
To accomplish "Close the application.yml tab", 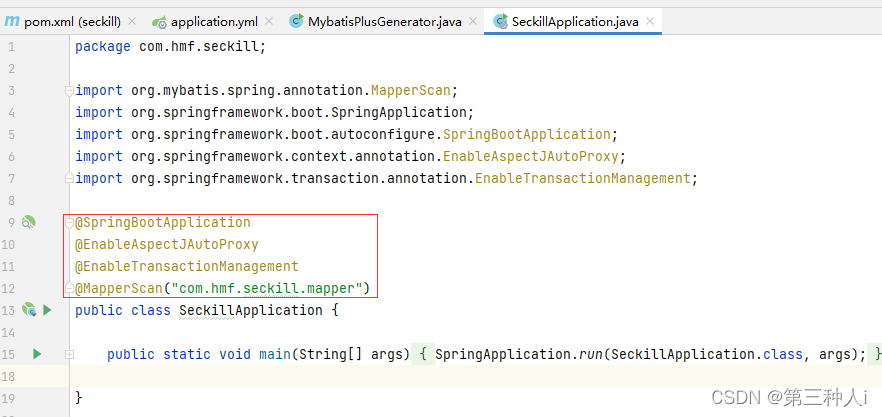I will tap(269, 21).
